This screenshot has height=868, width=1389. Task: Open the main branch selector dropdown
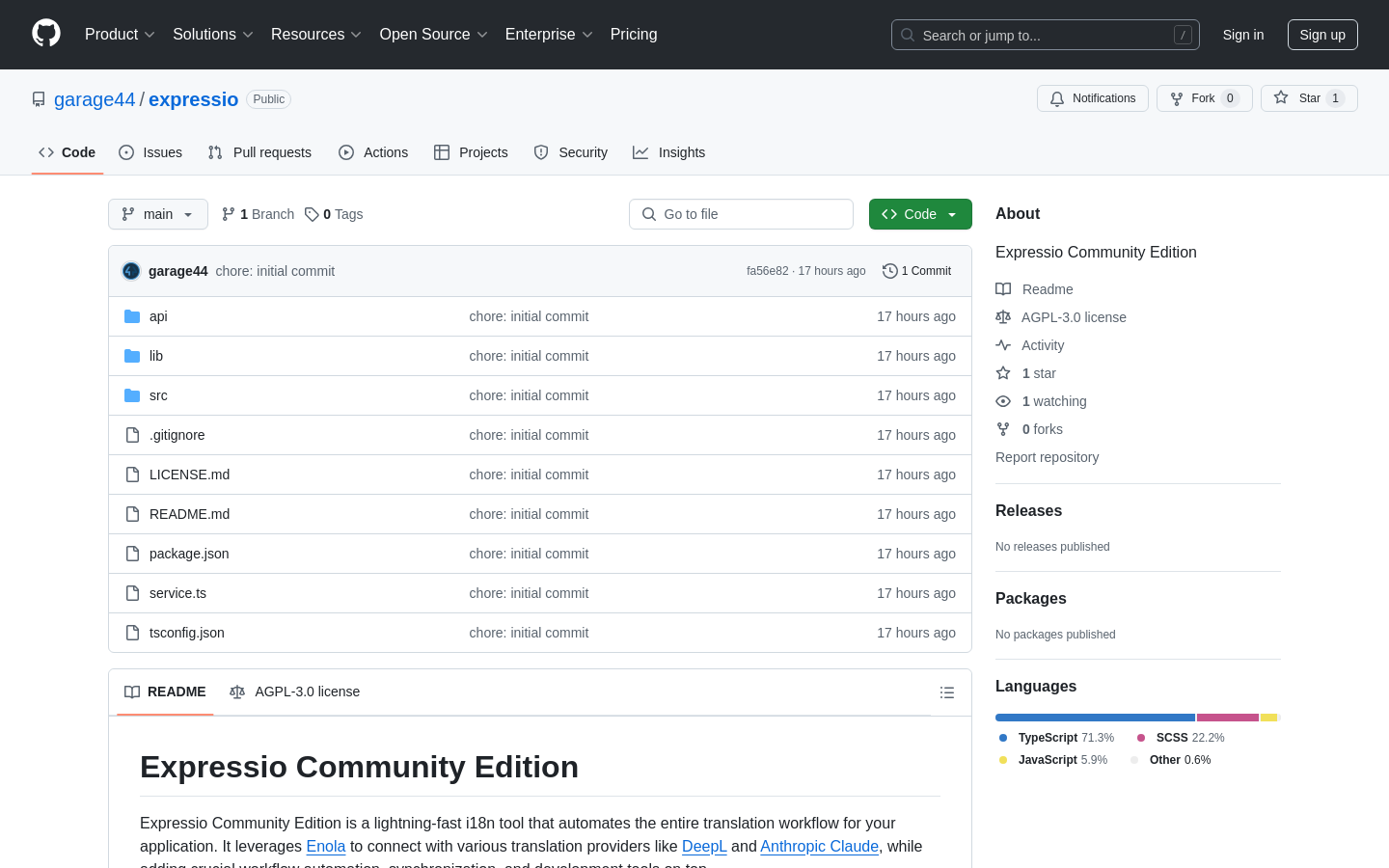[x=158, y=214]
